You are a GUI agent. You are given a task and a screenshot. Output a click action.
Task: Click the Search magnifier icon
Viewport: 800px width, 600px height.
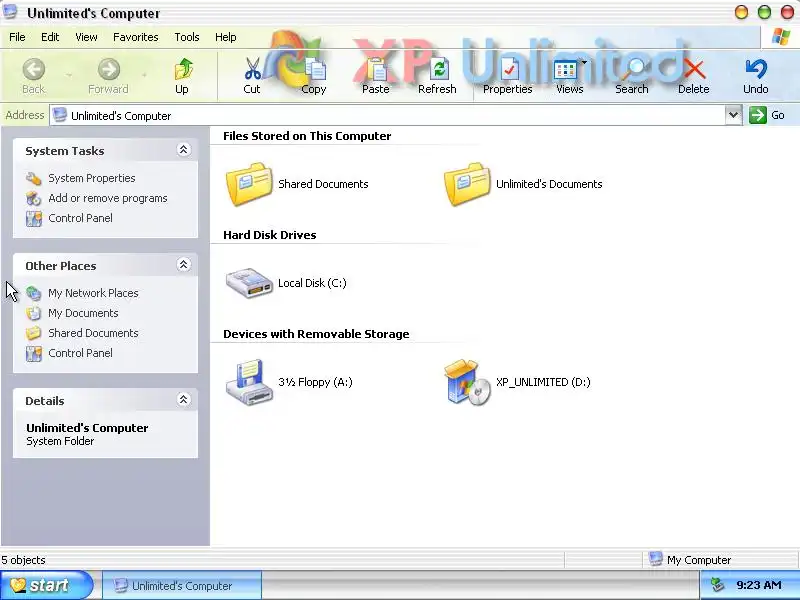click(x=633, y=69)
